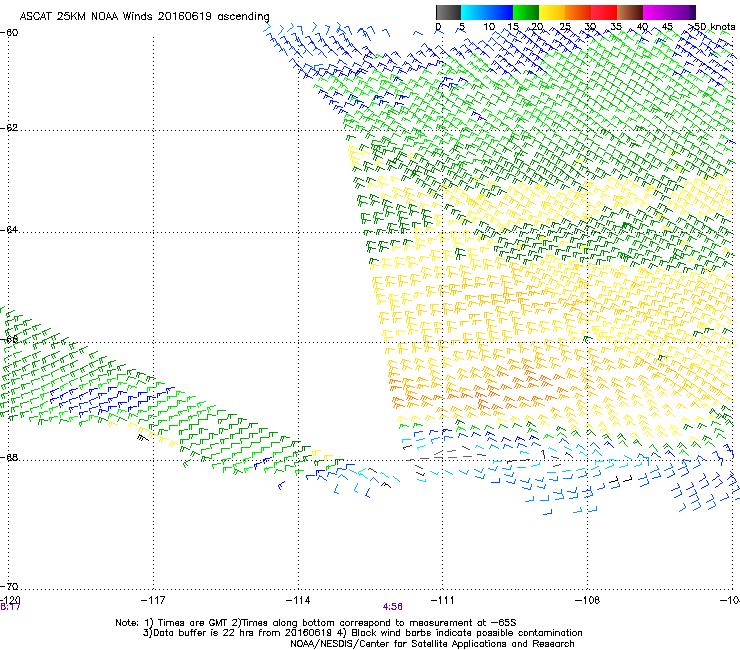Click the longitude label -114

298,600
